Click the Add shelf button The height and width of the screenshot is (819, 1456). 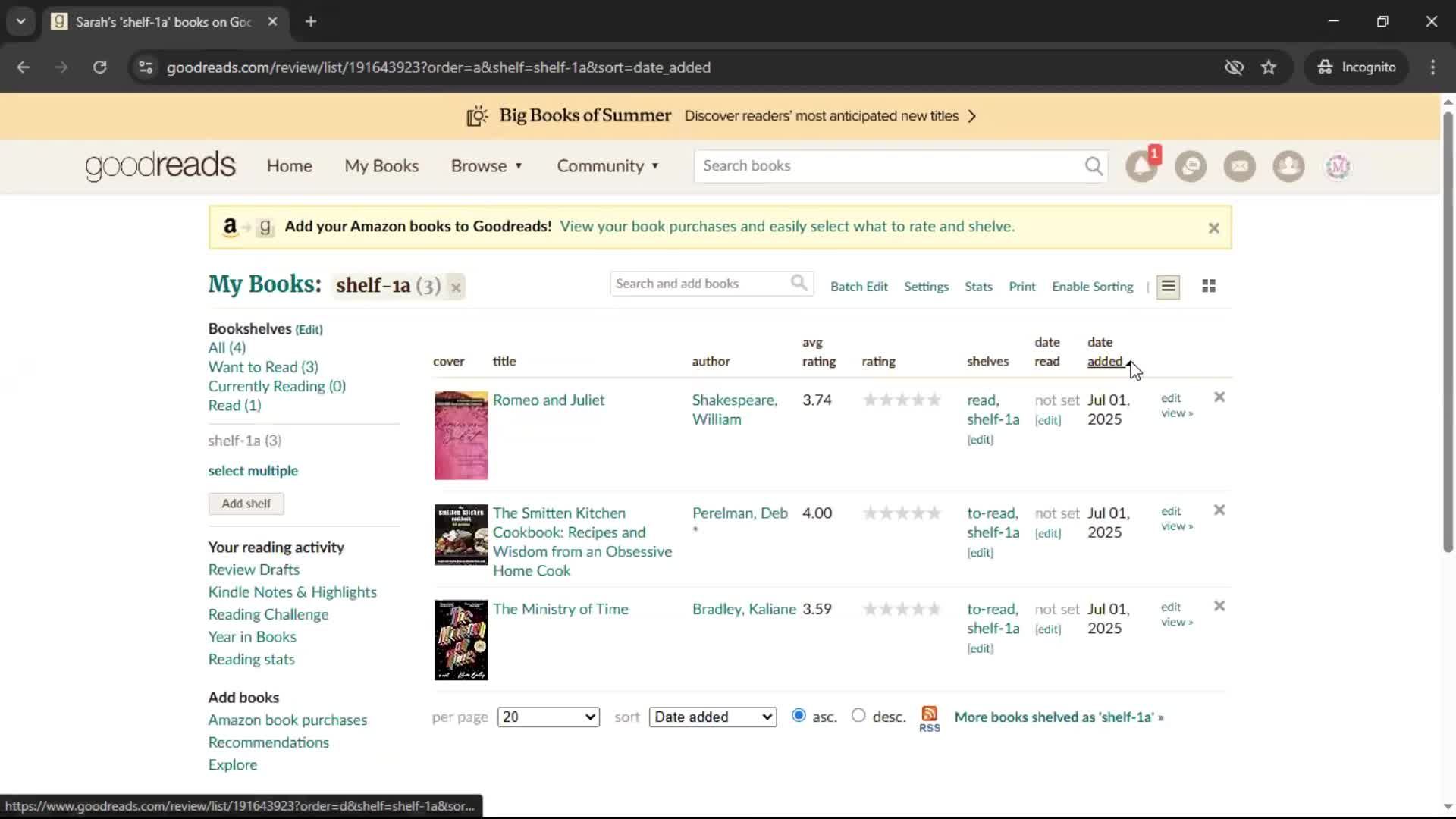(246, 504)
